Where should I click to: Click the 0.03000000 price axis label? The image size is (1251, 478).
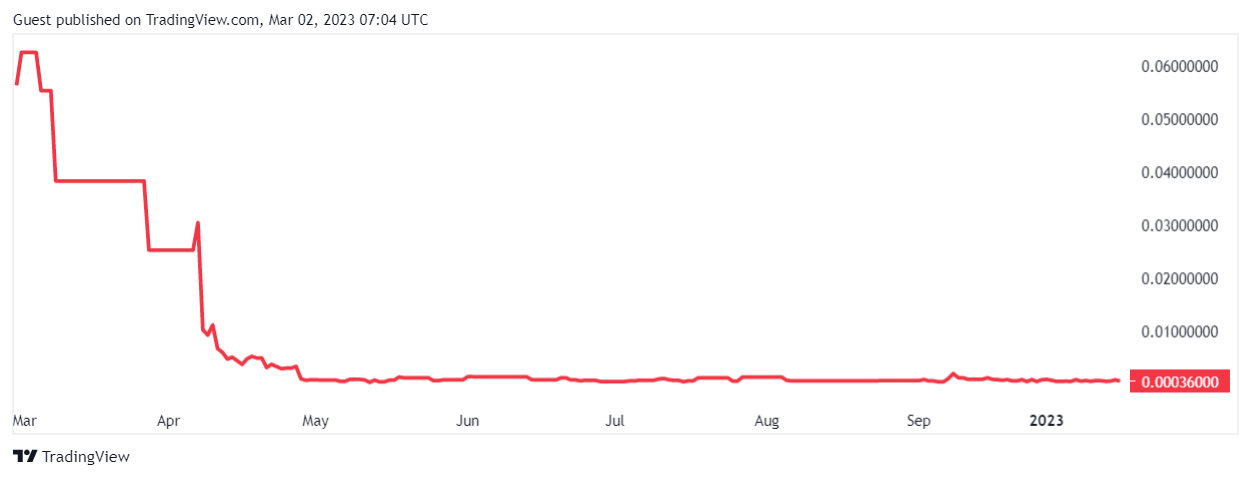coord(1179,226)
